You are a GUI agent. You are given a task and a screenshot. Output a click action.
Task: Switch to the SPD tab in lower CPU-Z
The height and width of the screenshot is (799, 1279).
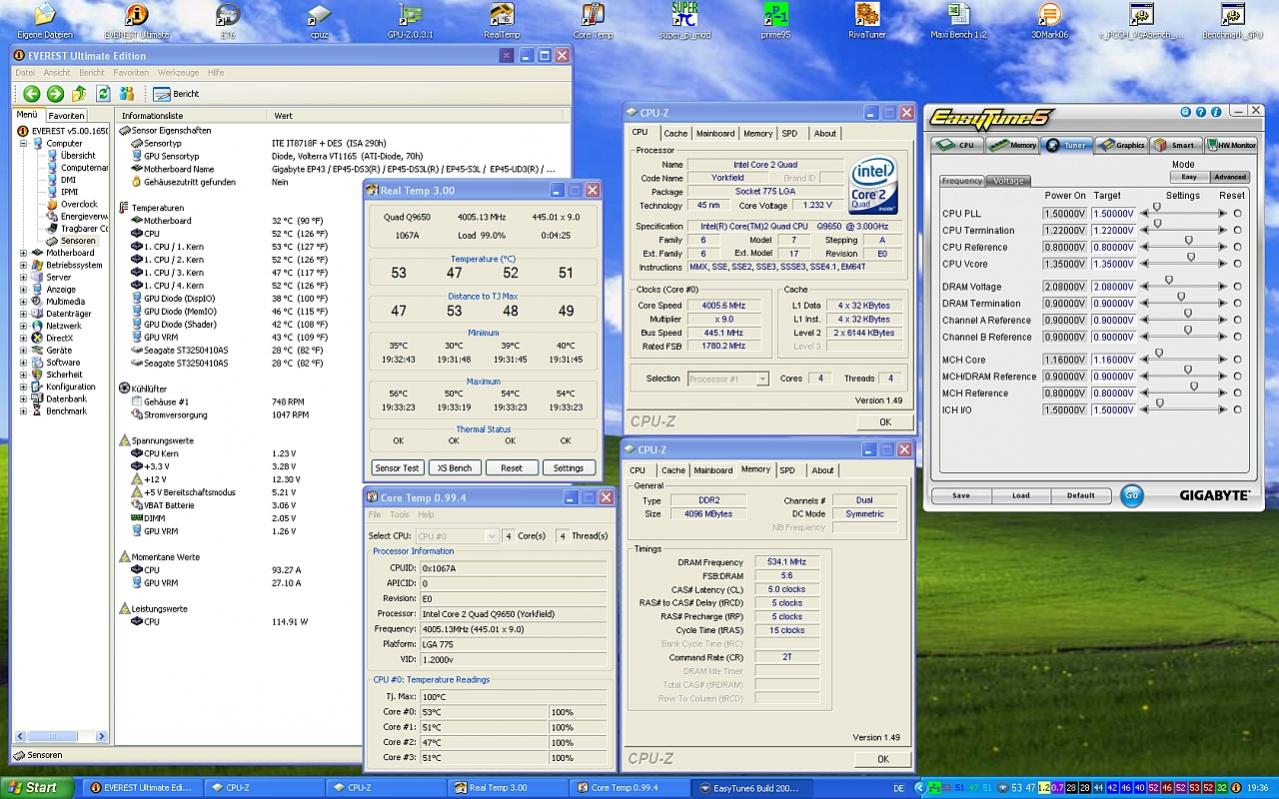click(787, 470)
